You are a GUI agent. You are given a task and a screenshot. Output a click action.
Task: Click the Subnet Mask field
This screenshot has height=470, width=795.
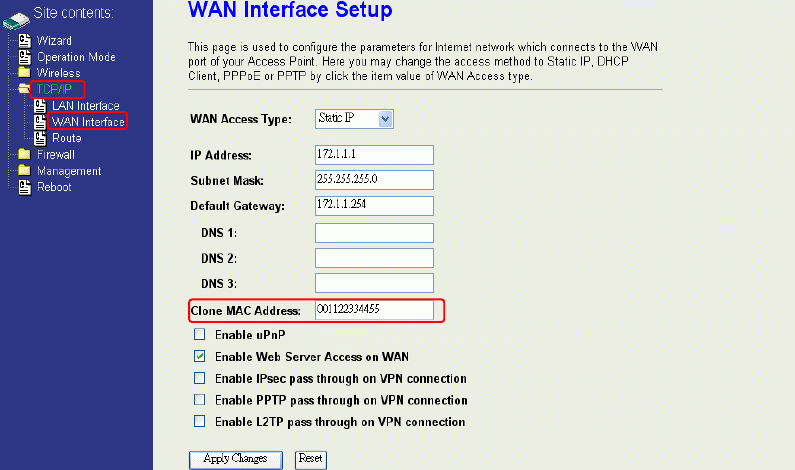pos(374,180)
